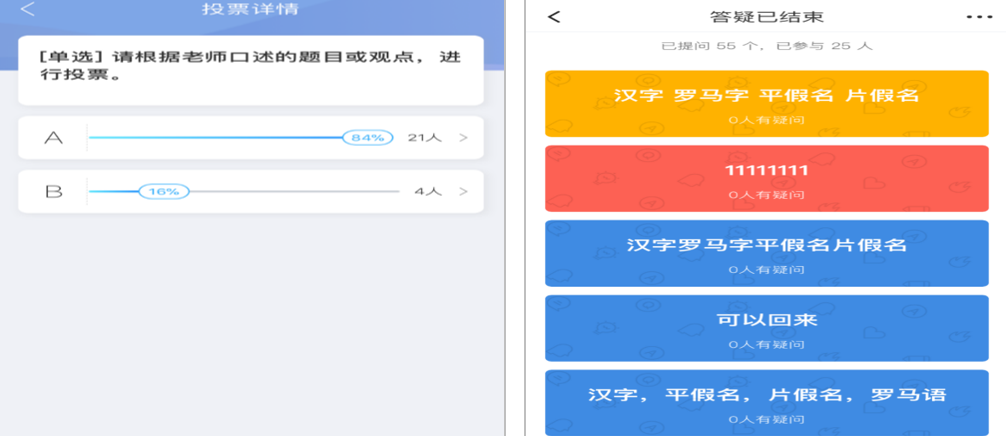Screen dimensions: 1006x436
Task: Open the red 11111111 question card
Action: (767, 178)
